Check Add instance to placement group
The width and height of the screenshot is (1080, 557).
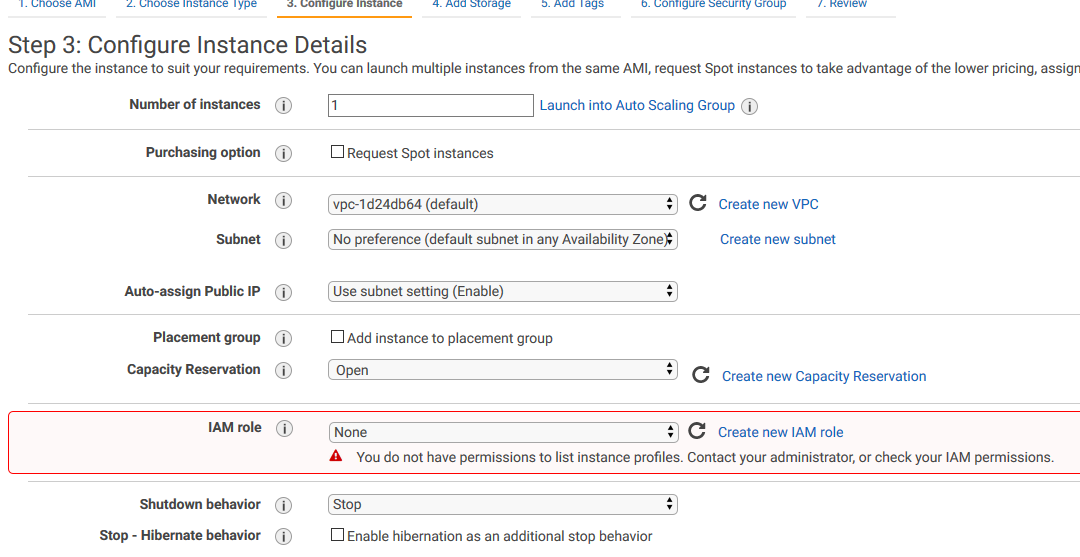[x=338, y=338]
